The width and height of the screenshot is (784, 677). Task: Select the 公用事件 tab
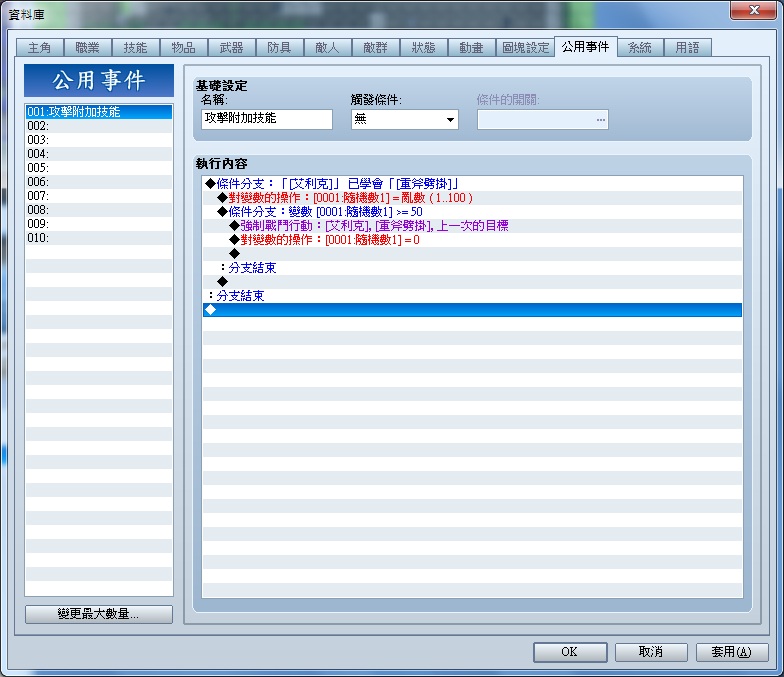[586, 46]
